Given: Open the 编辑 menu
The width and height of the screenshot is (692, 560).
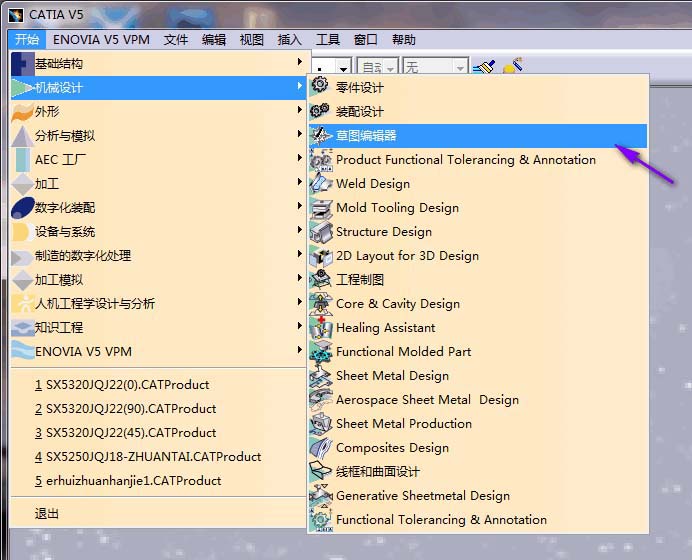Looking at the screenshot, I should (214, 40).
